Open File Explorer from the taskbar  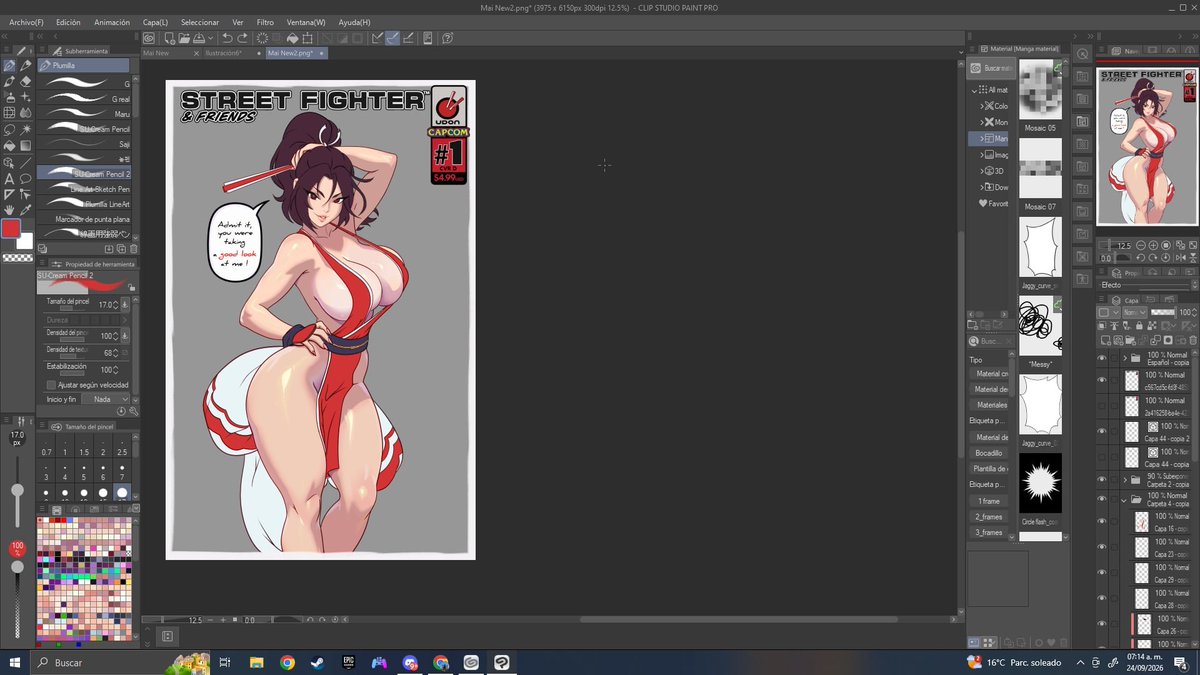[x=257, y=662]
